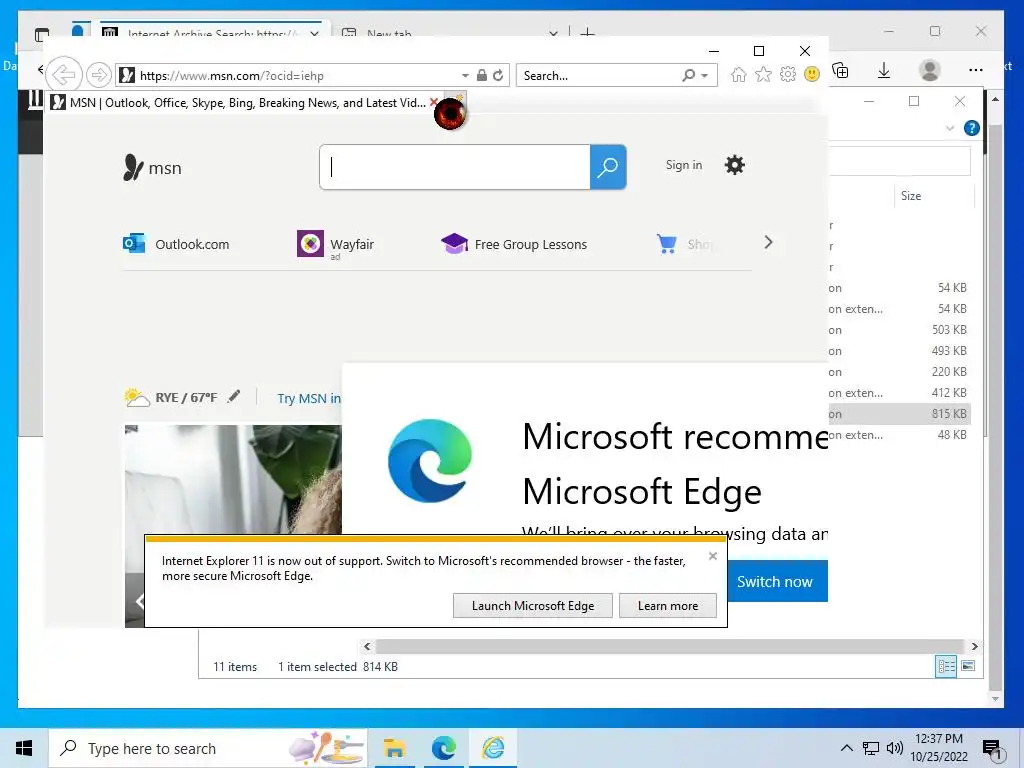1024x768 pixels.
Task: Open MSN settings gear next to Sign in
Action: [x=735, y=165]
